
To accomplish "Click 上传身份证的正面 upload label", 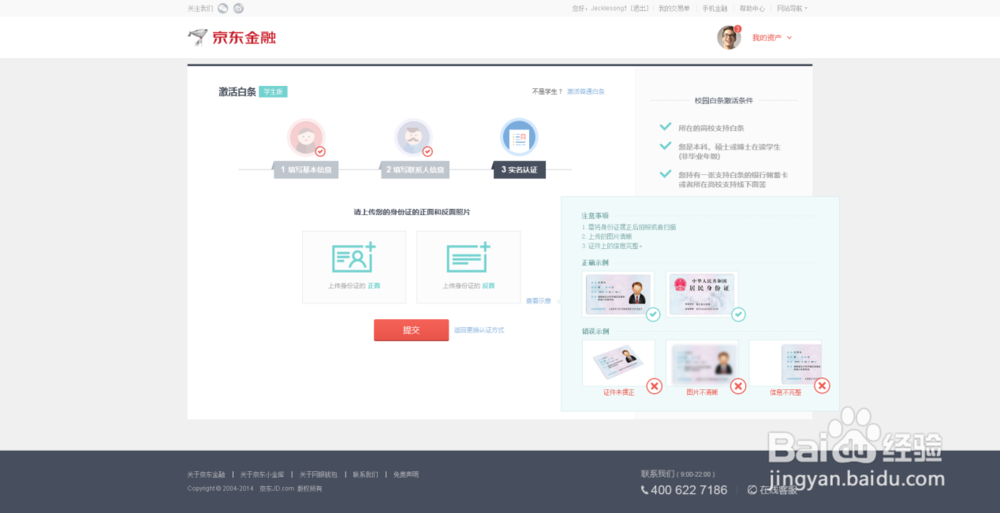I will point(354,286).
